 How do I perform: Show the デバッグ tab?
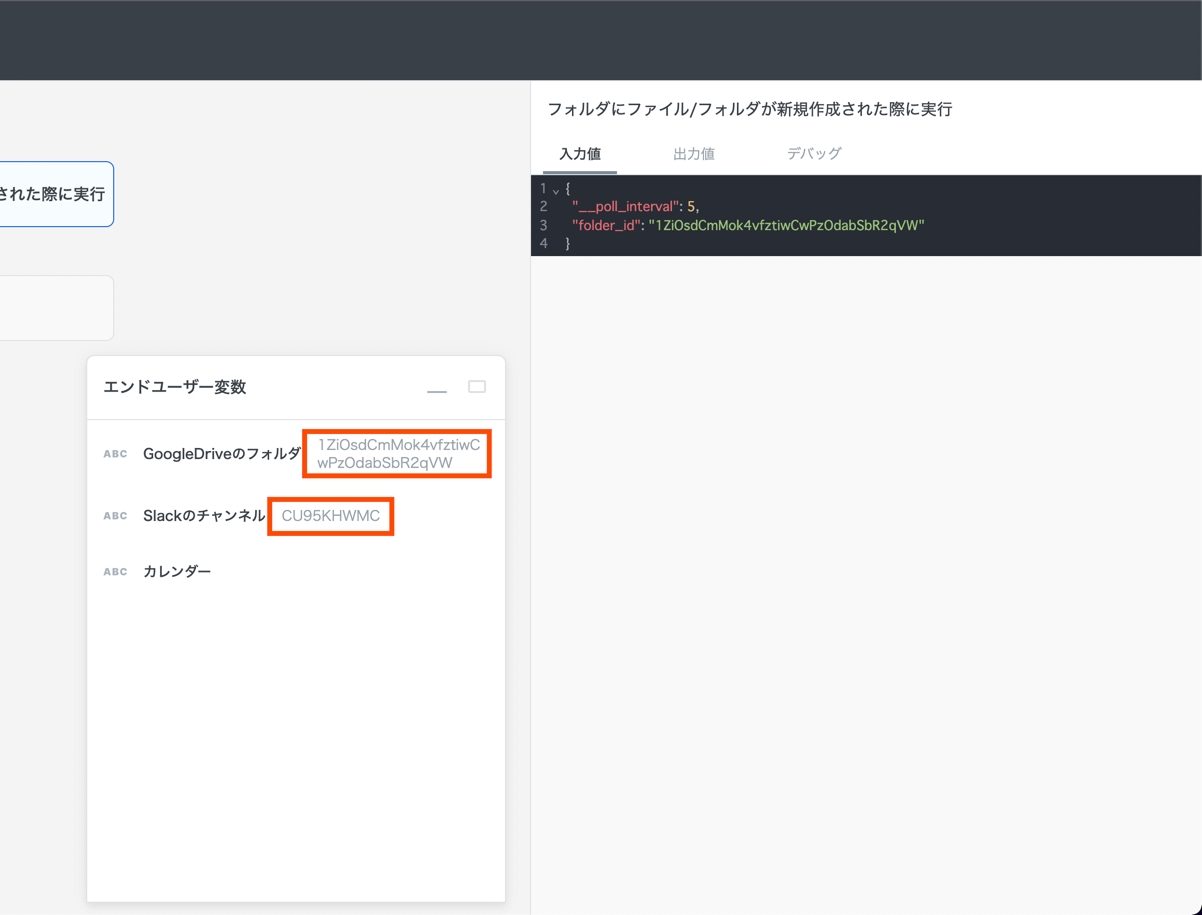813,154
